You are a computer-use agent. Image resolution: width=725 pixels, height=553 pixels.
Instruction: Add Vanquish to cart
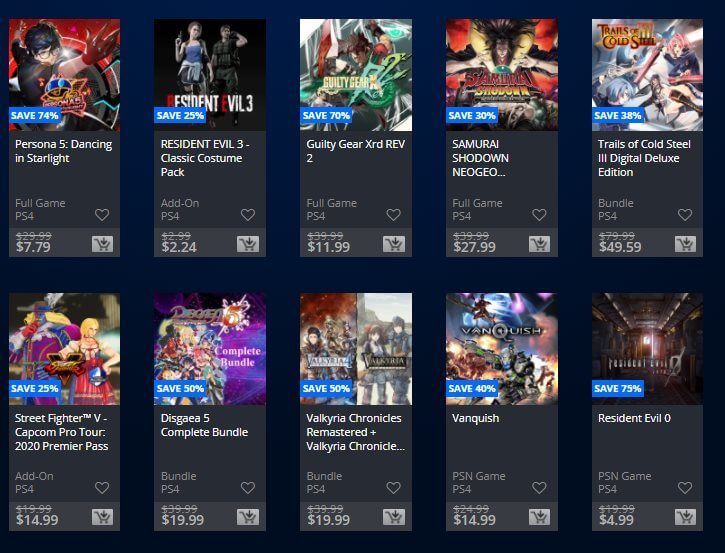coord(540,517)
